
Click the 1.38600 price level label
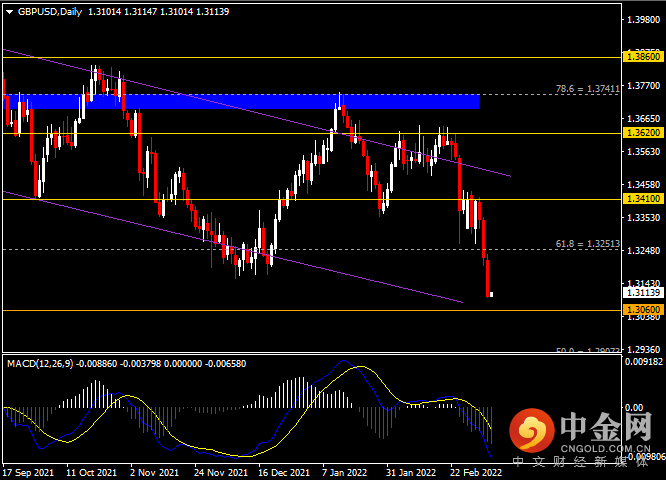639,58
